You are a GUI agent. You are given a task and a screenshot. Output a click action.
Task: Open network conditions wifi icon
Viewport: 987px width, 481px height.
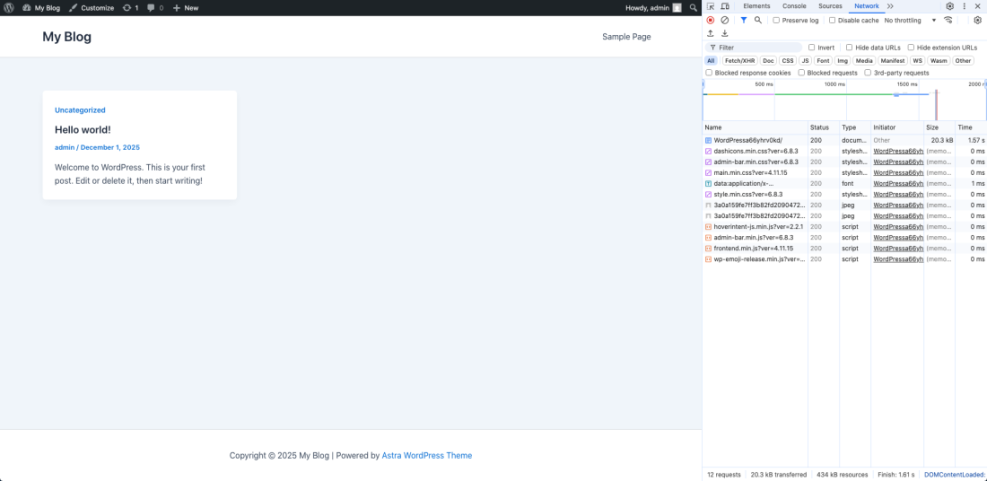tap(948, 20)
